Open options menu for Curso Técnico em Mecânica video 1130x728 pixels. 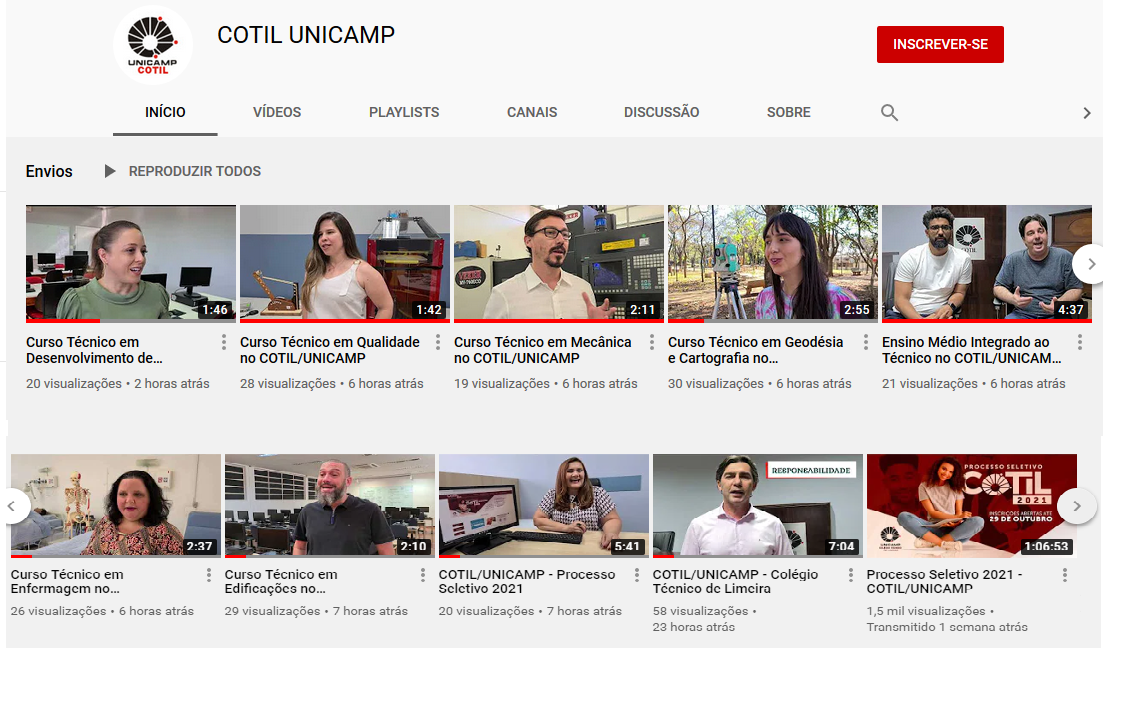(652, 342)
